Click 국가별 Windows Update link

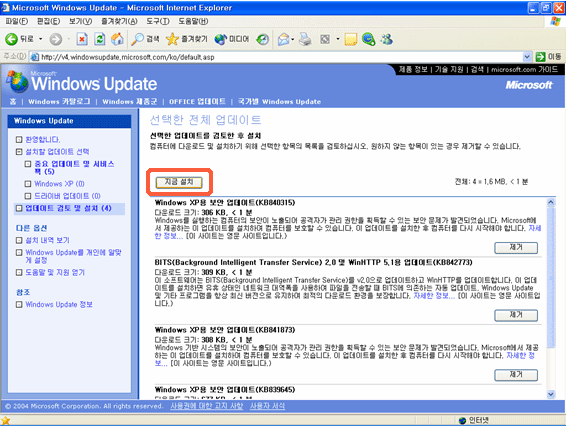click(x=279, y=101)
